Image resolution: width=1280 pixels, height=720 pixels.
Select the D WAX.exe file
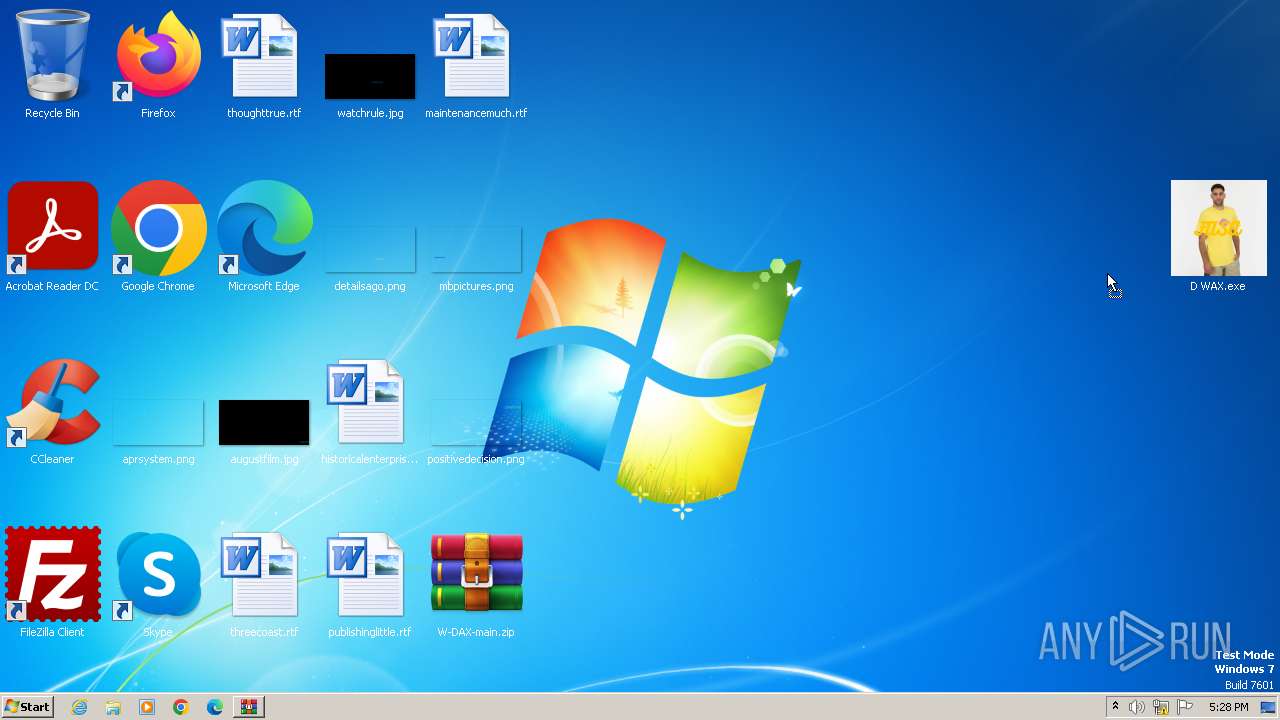click(x=1218, y=236)
